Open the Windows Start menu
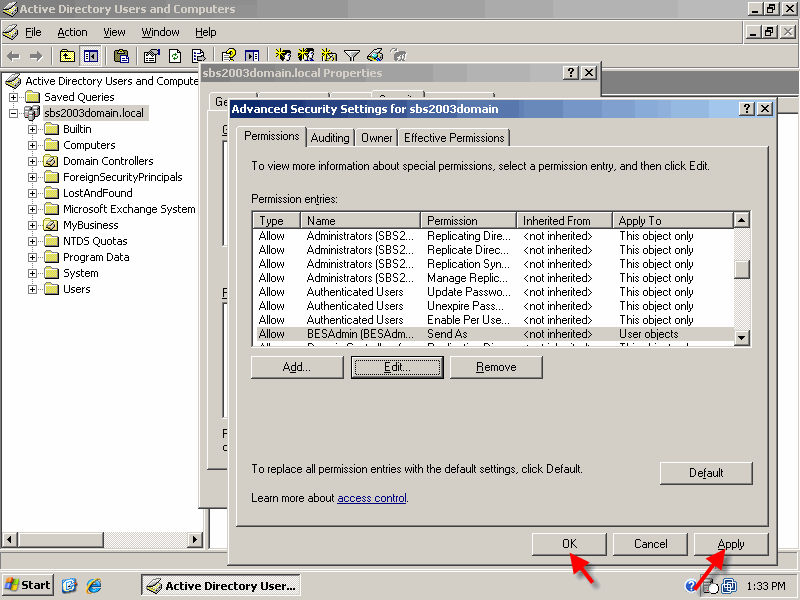This screenshot has width=800, height=600. (x=28, y=585)
